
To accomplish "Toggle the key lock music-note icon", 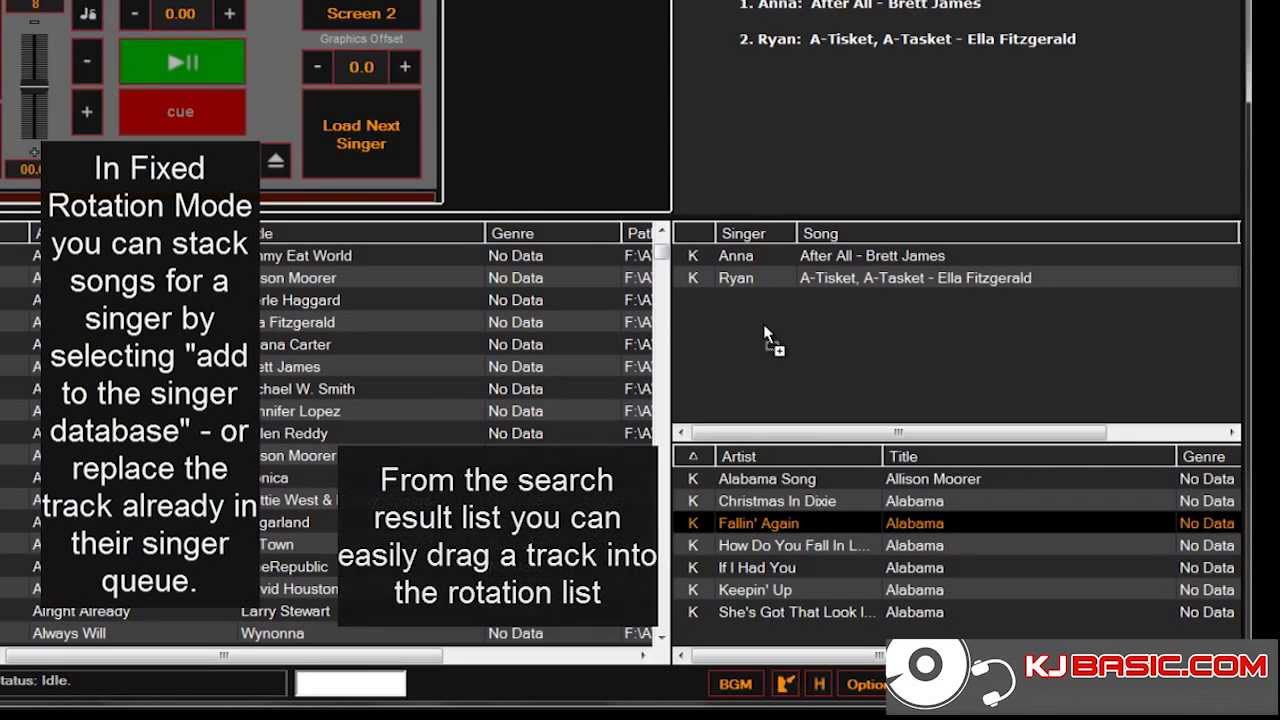I will tap(87, 14).
